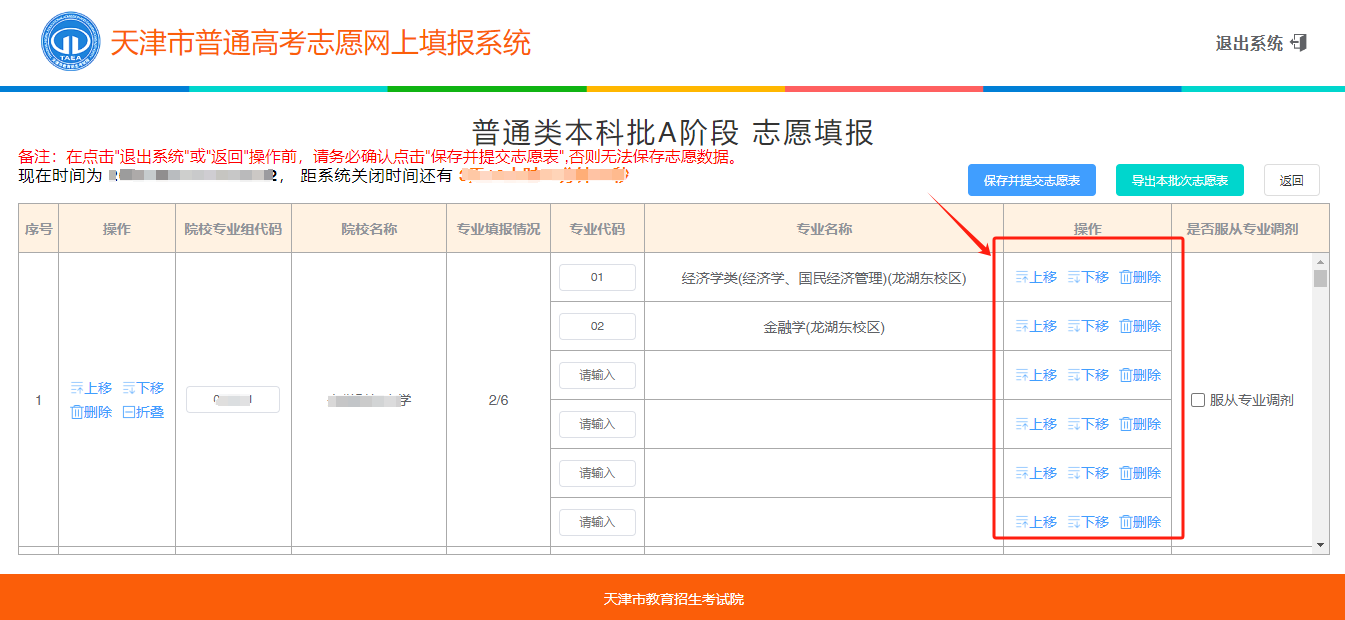
Task: Delete the sixth major row
Action: pyautogui.click(x=1140, y=522)
